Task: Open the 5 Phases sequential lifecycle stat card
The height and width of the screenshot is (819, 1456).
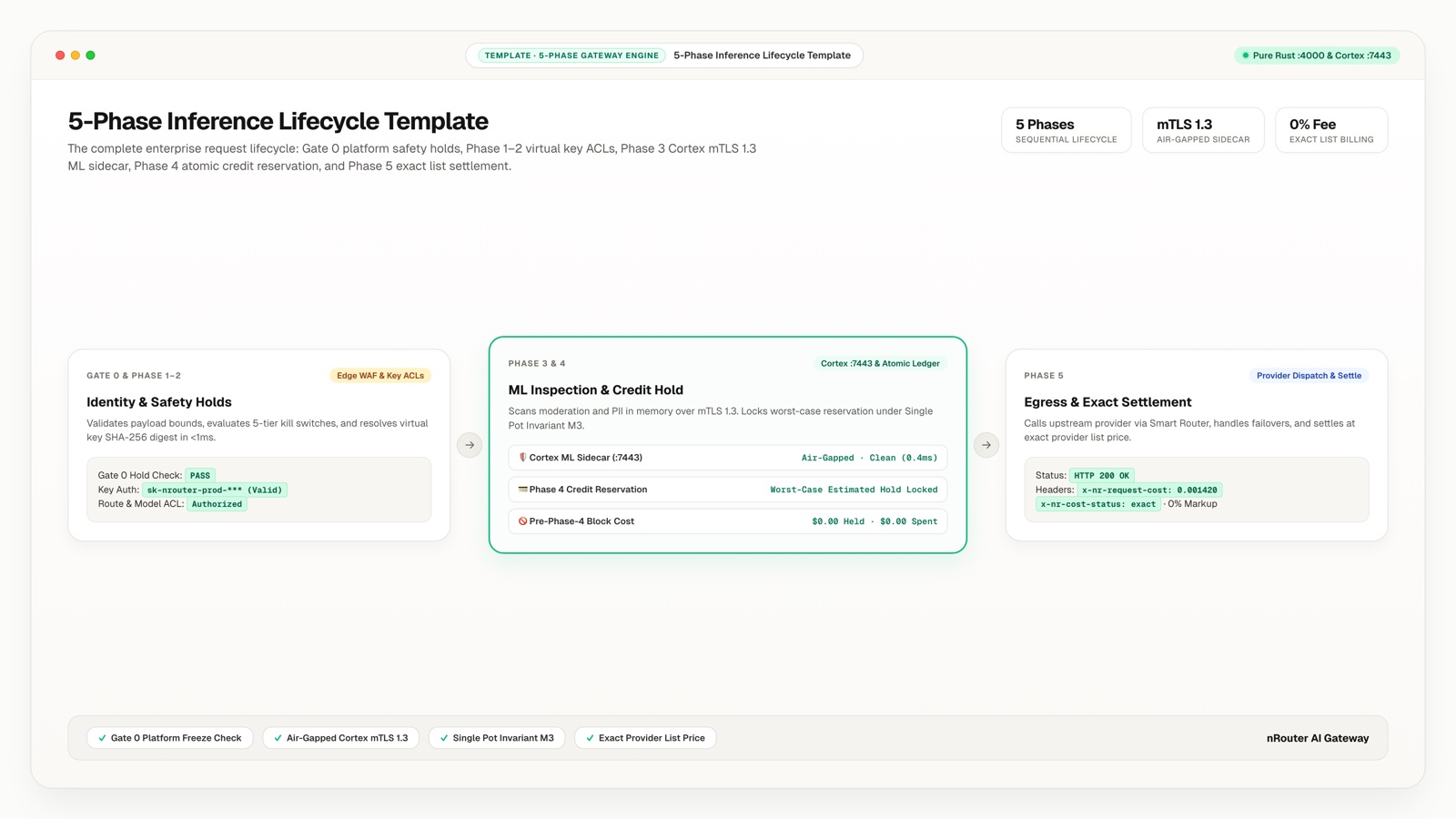Action: [1067, 130]
